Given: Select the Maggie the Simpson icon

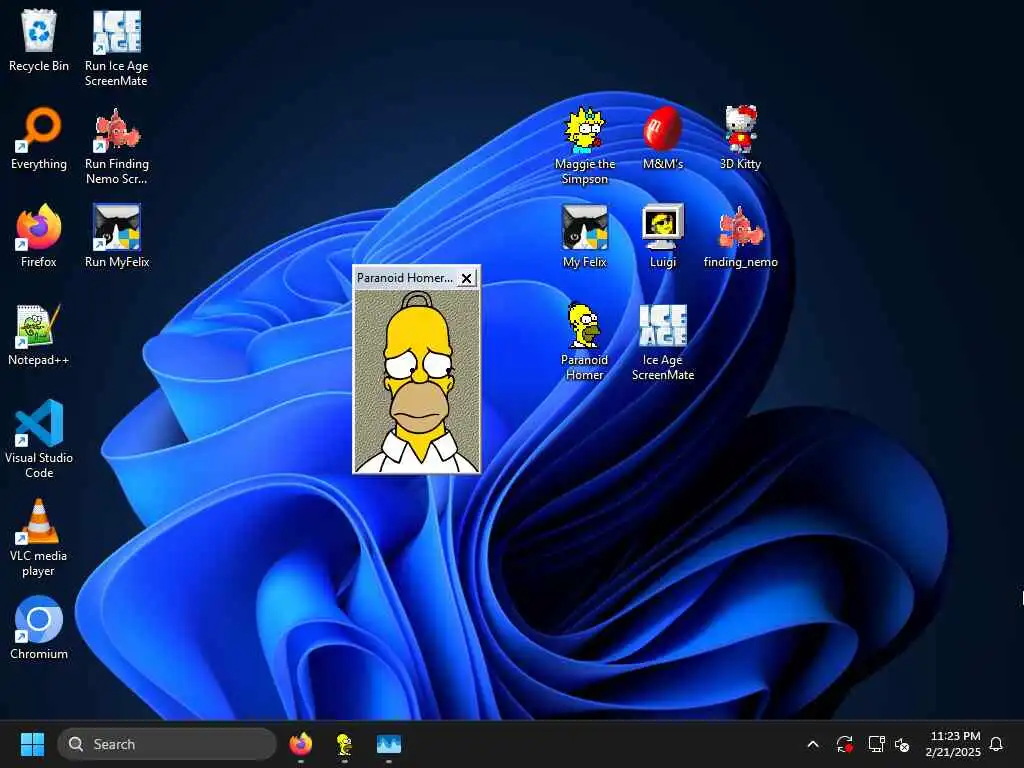Looking at the screenshot, I should (584, 146).
